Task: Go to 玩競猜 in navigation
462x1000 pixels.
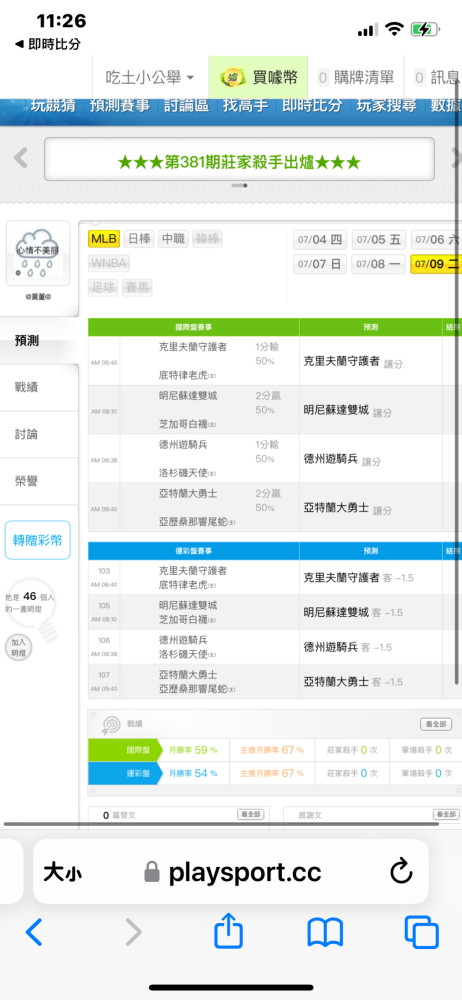Action: click(x=53, y=105)
